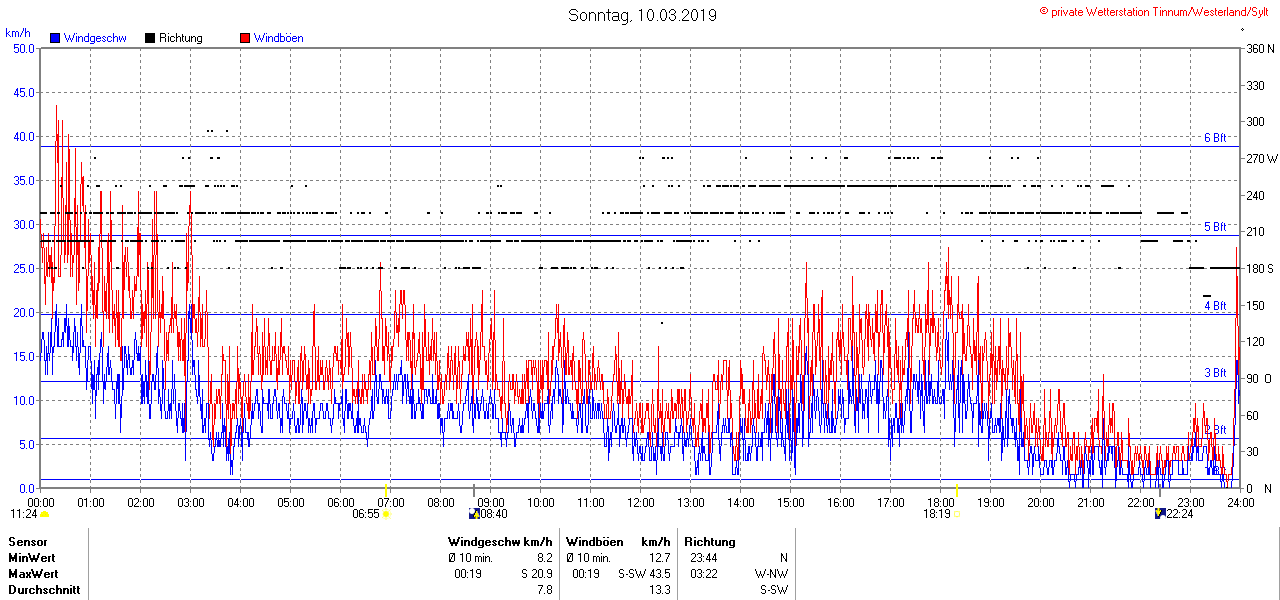
Task: Click the 12:00 time axis label
Action: tap(641, 503)
